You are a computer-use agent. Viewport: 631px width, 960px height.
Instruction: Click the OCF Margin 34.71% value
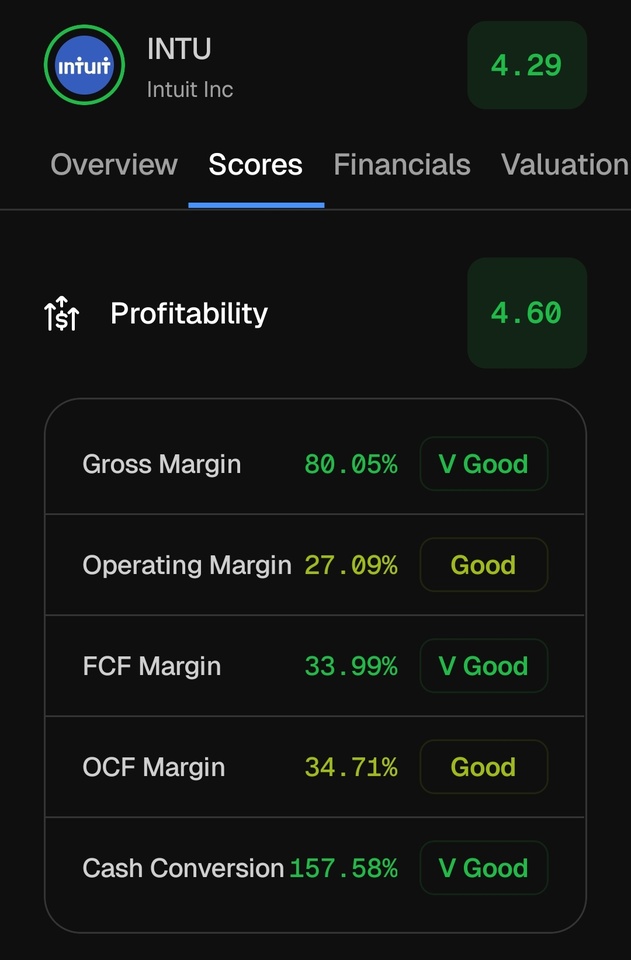click(351, 767)
